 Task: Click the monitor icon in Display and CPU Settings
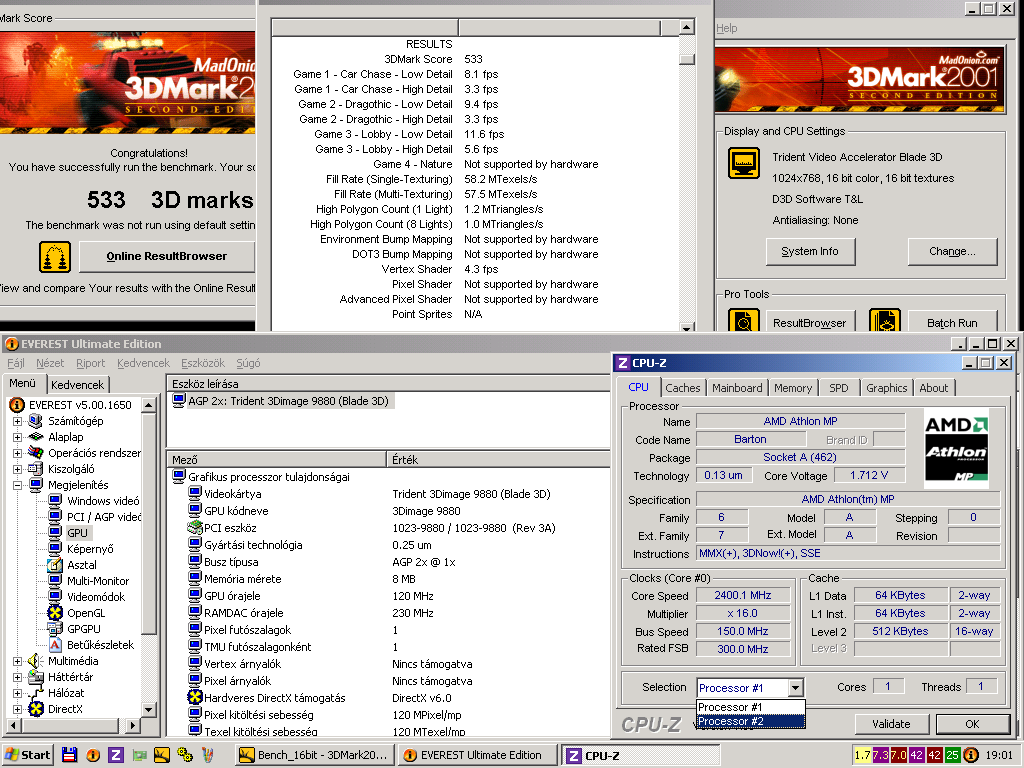pyautogui.click(x=744, y=163)
